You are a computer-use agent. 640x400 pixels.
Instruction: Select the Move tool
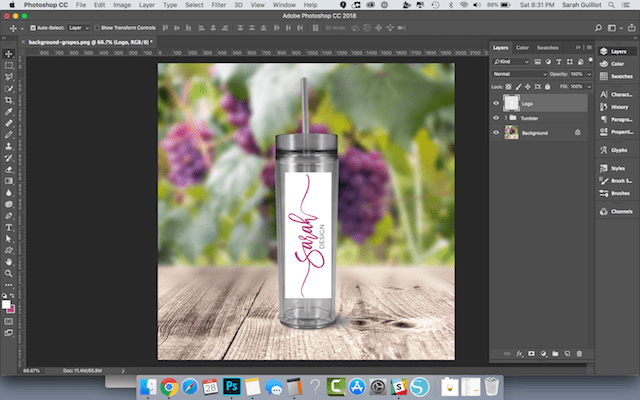coord(9,53)
